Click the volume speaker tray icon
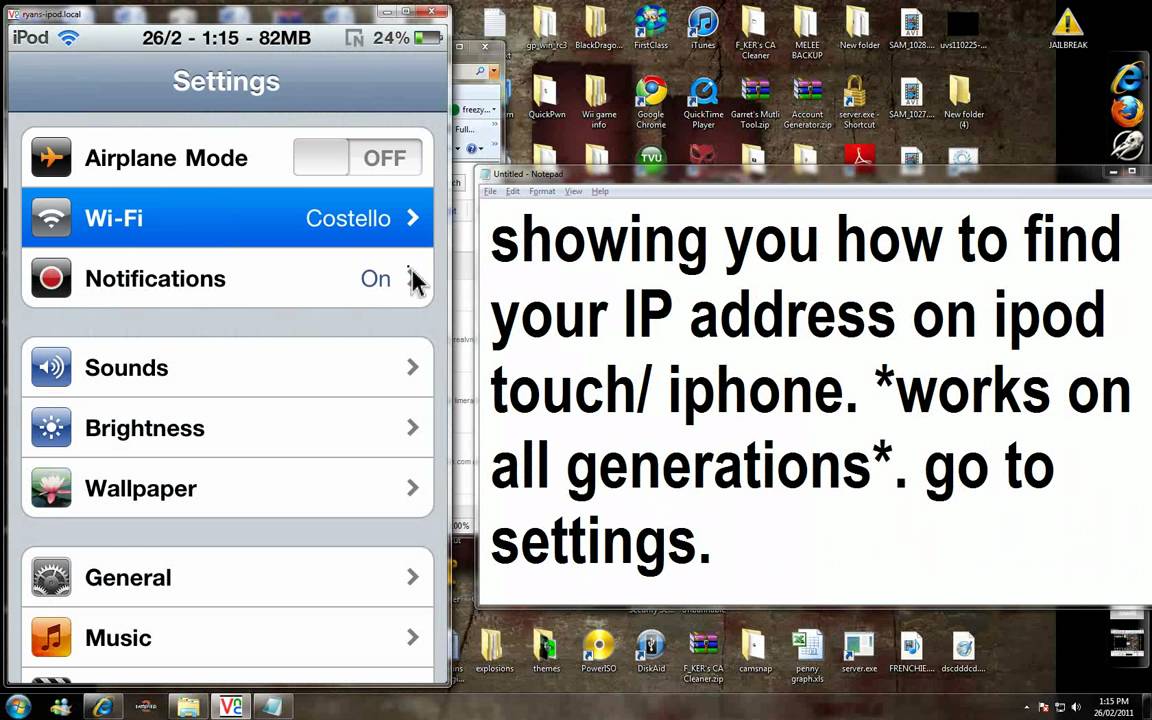The image size is (1152, 720). pos(1076,708)
